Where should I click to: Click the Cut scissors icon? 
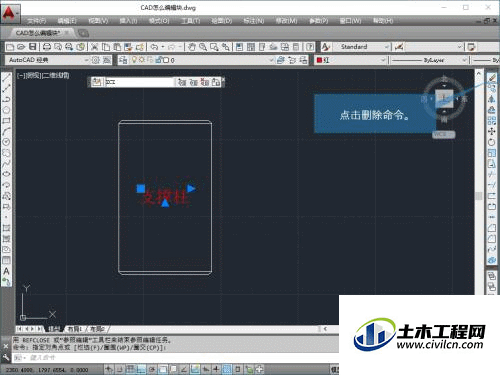pyautogui.click(x=95, y=47)
